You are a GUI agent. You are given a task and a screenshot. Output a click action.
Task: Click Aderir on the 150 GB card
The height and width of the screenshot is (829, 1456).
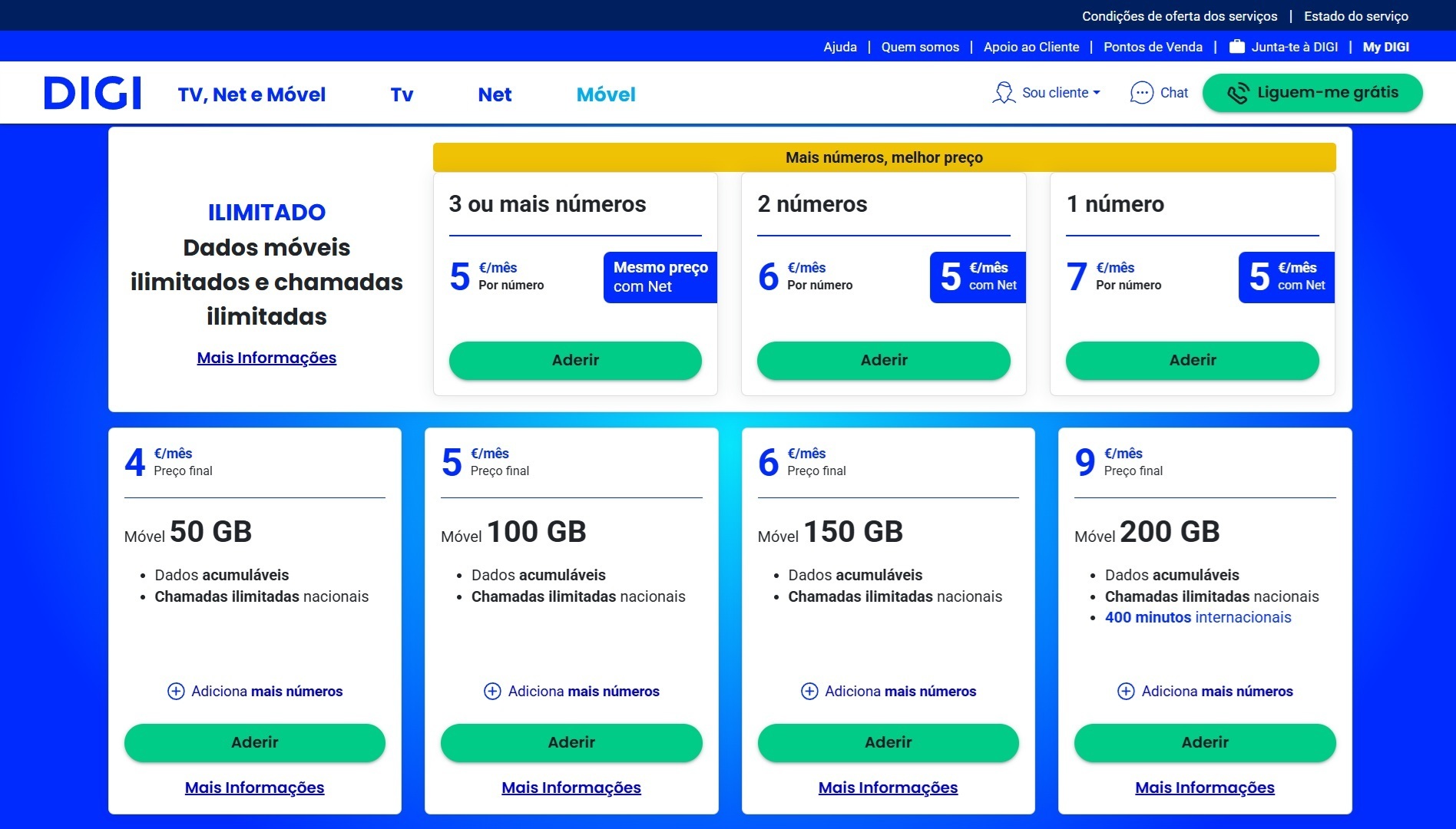[888, 742]
